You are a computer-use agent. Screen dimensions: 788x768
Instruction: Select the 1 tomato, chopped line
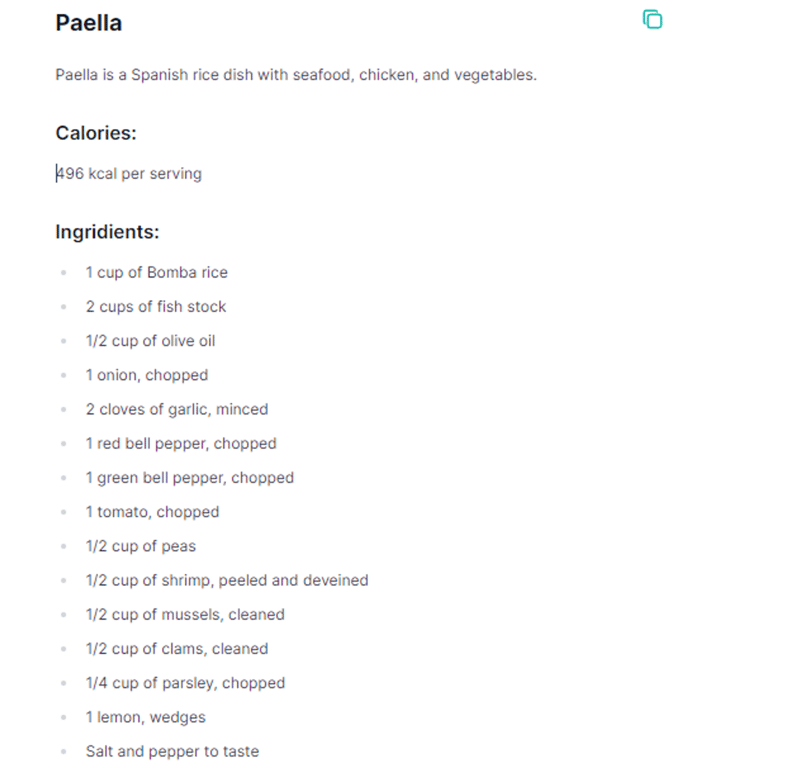pos(152,512)
